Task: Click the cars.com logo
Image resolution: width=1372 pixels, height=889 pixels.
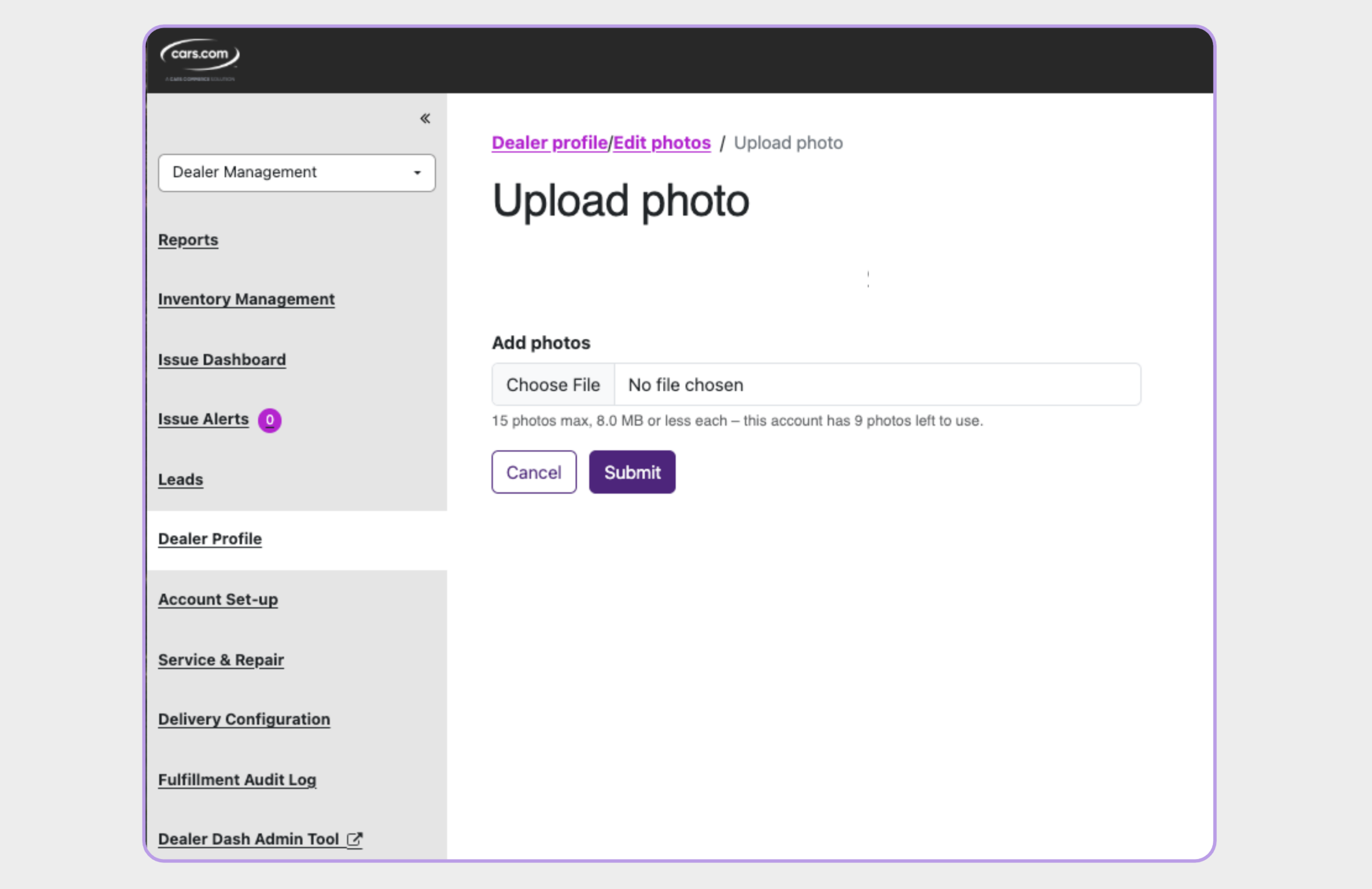Action: tap(199, 59)
